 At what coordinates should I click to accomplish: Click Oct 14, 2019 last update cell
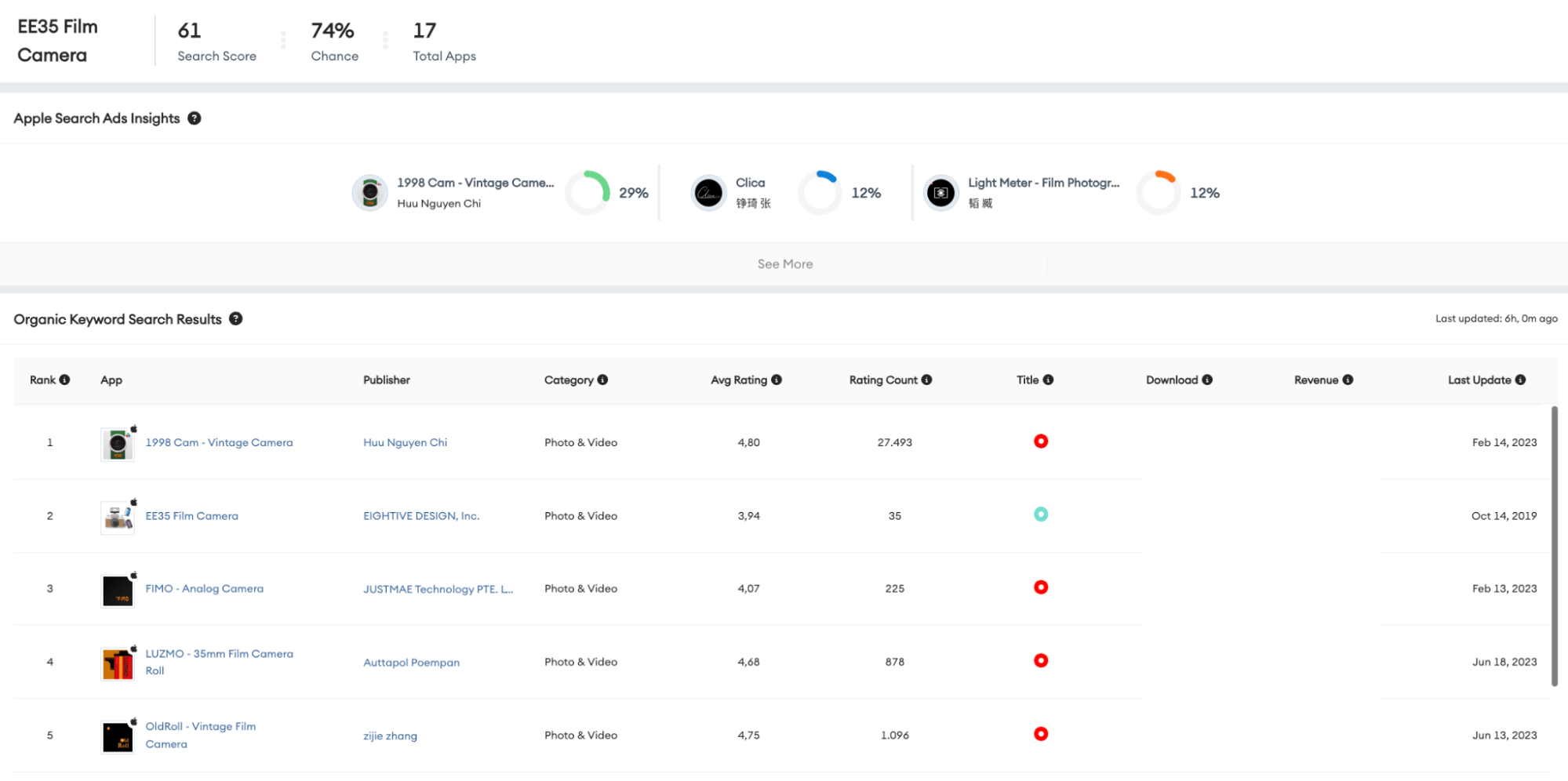pos(1504,516)
